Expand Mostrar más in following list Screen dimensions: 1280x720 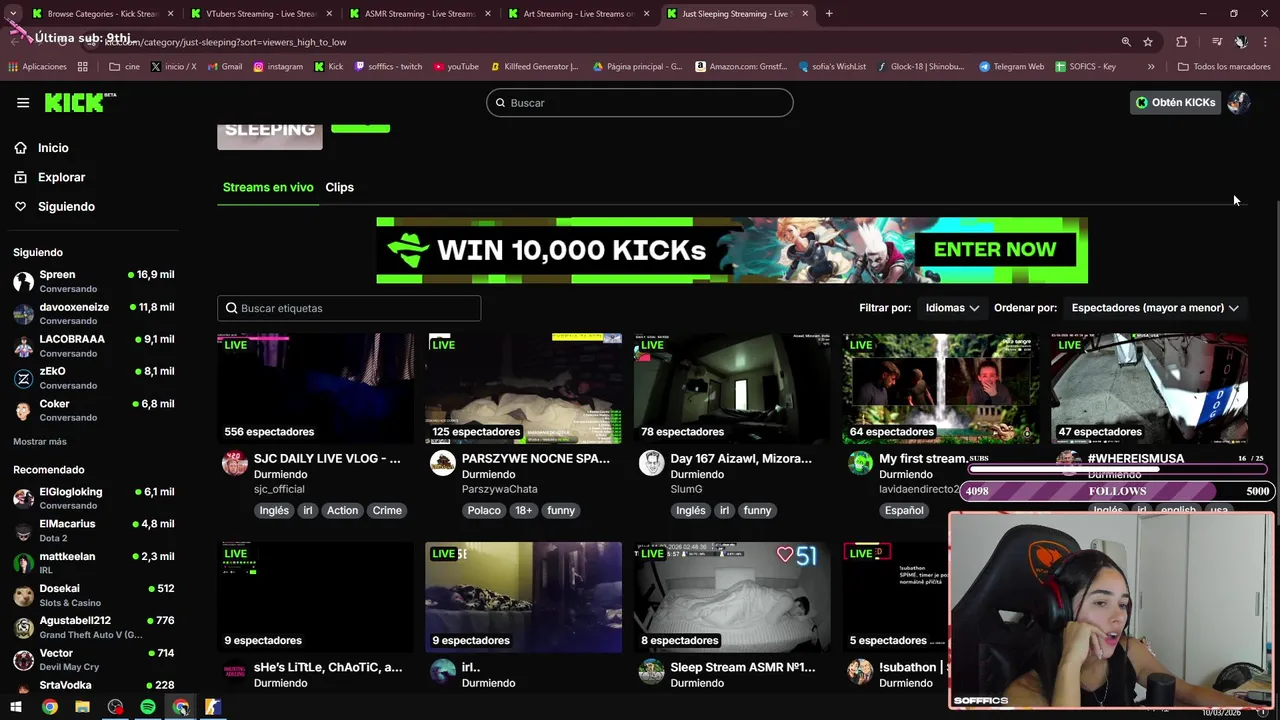click(40, 441)
